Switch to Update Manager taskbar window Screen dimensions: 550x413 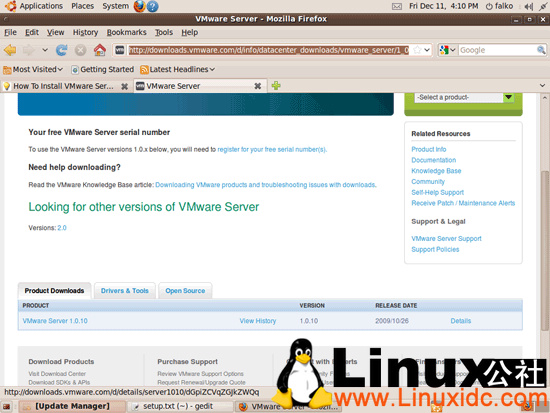72,406
